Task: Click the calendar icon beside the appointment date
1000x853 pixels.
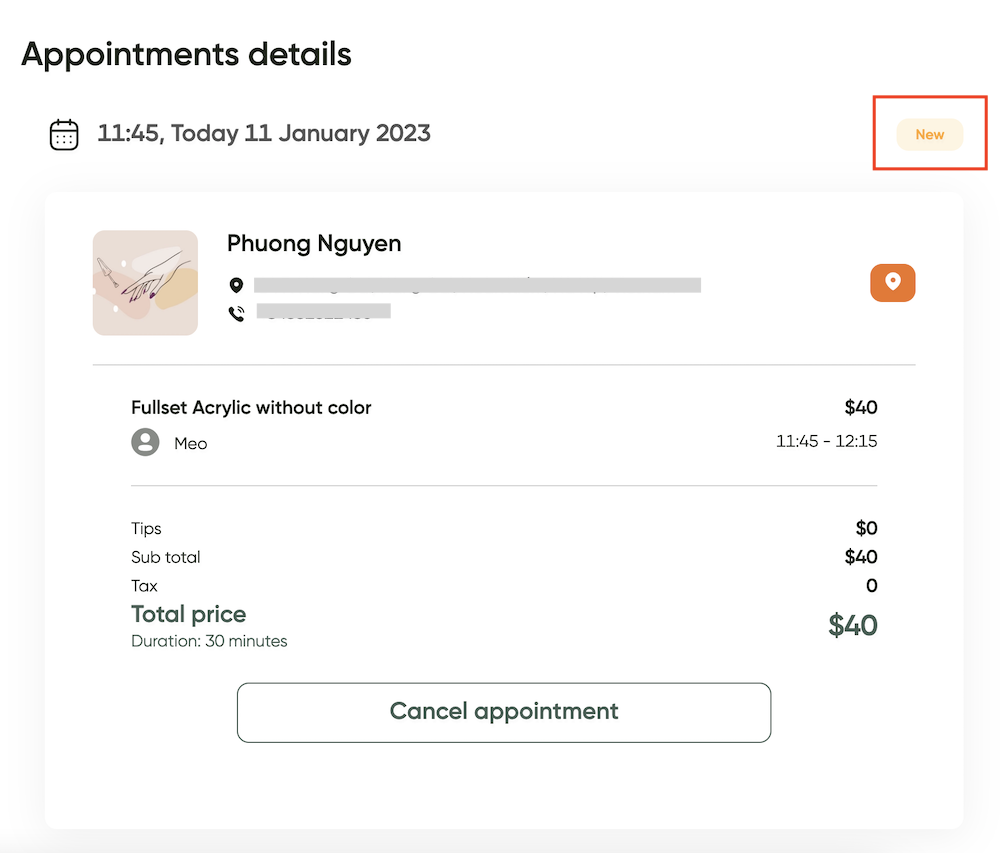Action: pos(64,135)
